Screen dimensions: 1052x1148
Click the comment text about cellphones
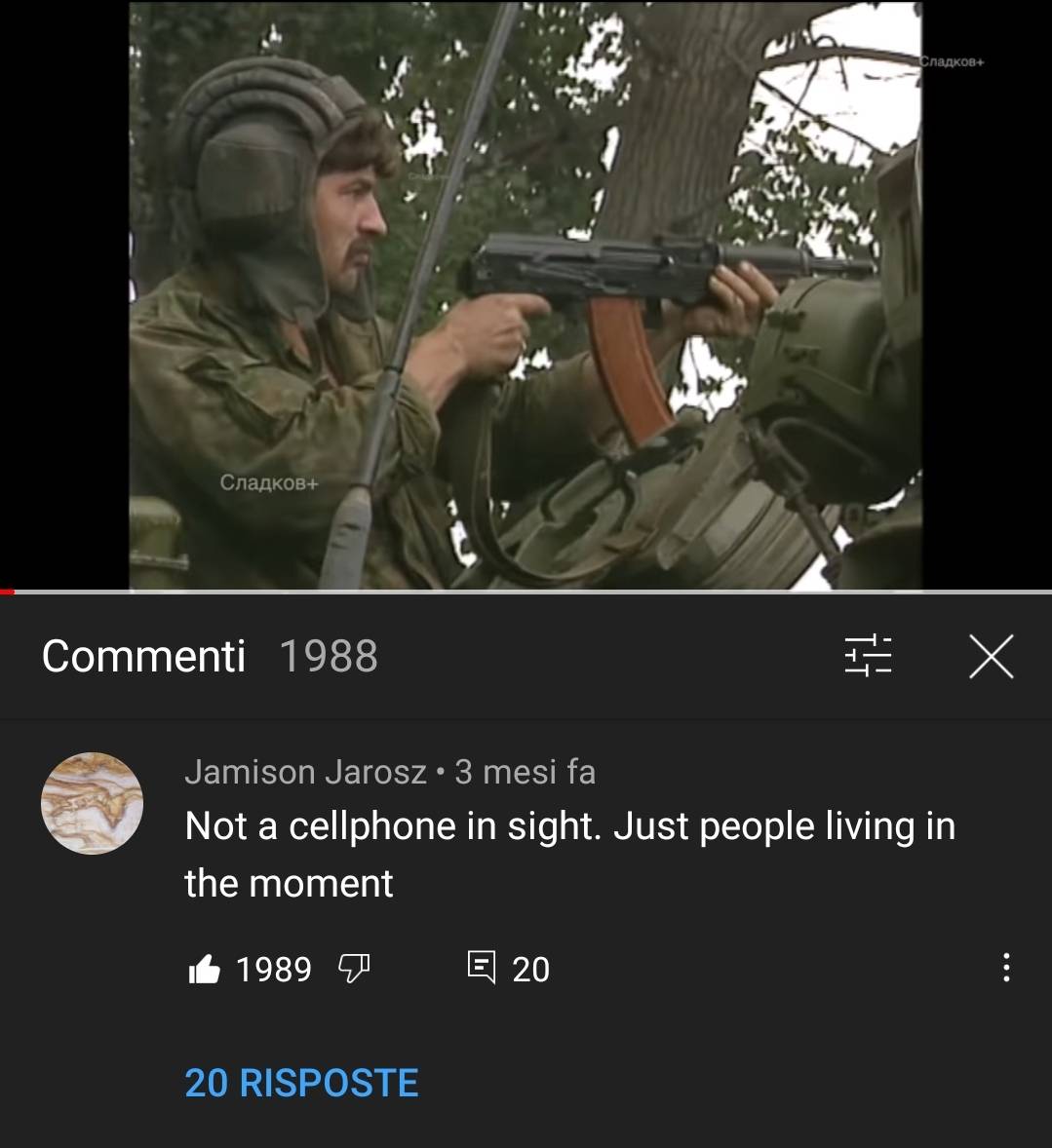(x=570, y=855)
